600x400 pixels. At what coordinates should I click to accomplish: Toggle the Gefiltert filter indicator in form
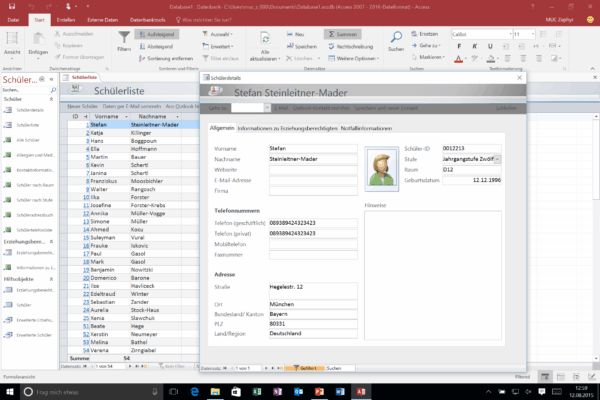(x=305, y=368)
